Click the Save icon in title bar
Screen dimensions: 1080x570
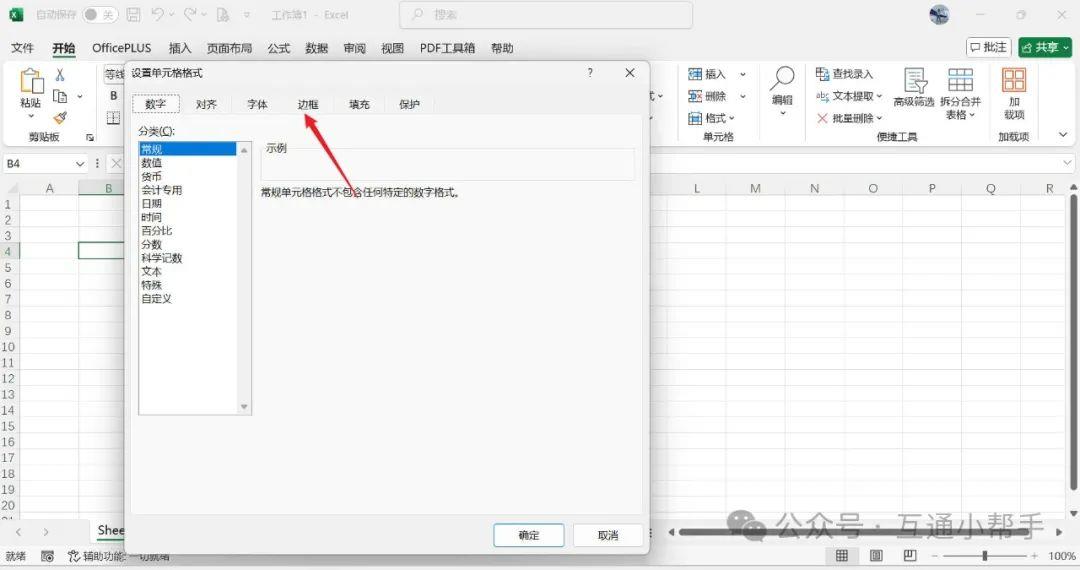coord(134,14)
